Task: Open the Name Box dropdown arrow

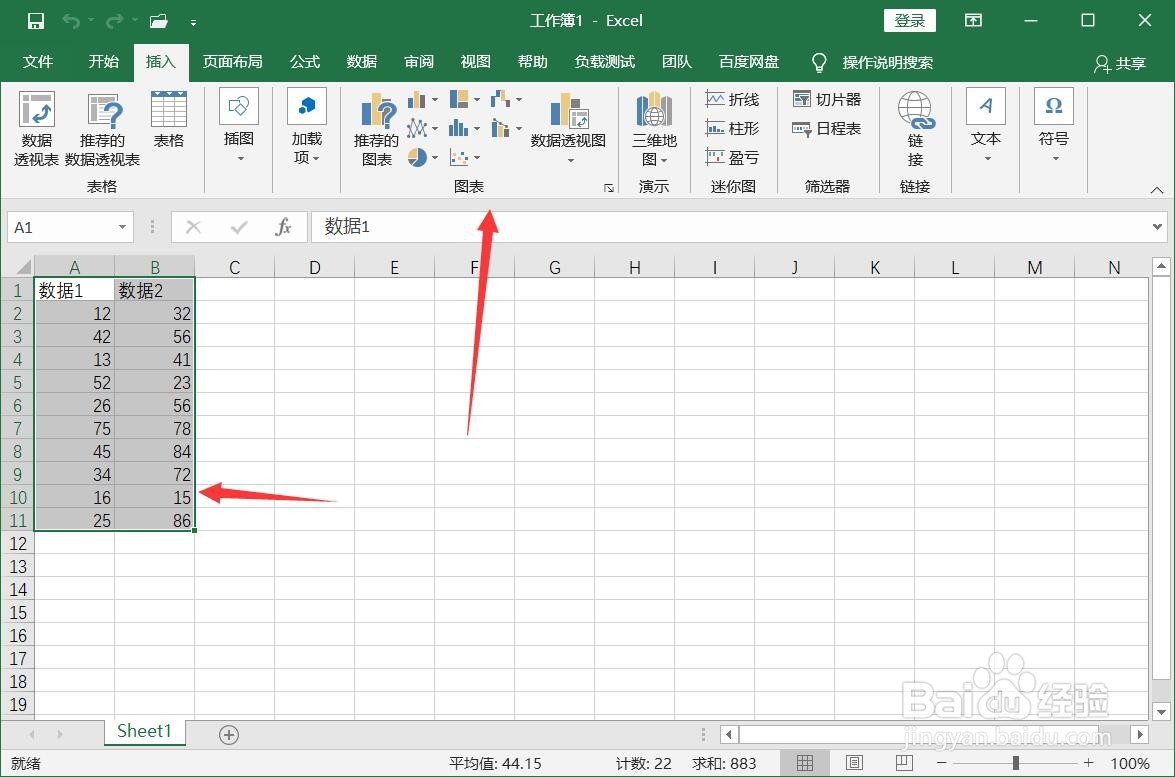Action: [x=122, y=227]
